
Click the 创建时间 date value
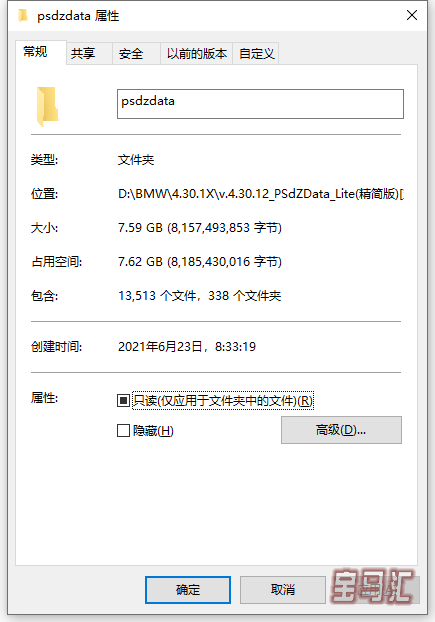tap(187, 347)
